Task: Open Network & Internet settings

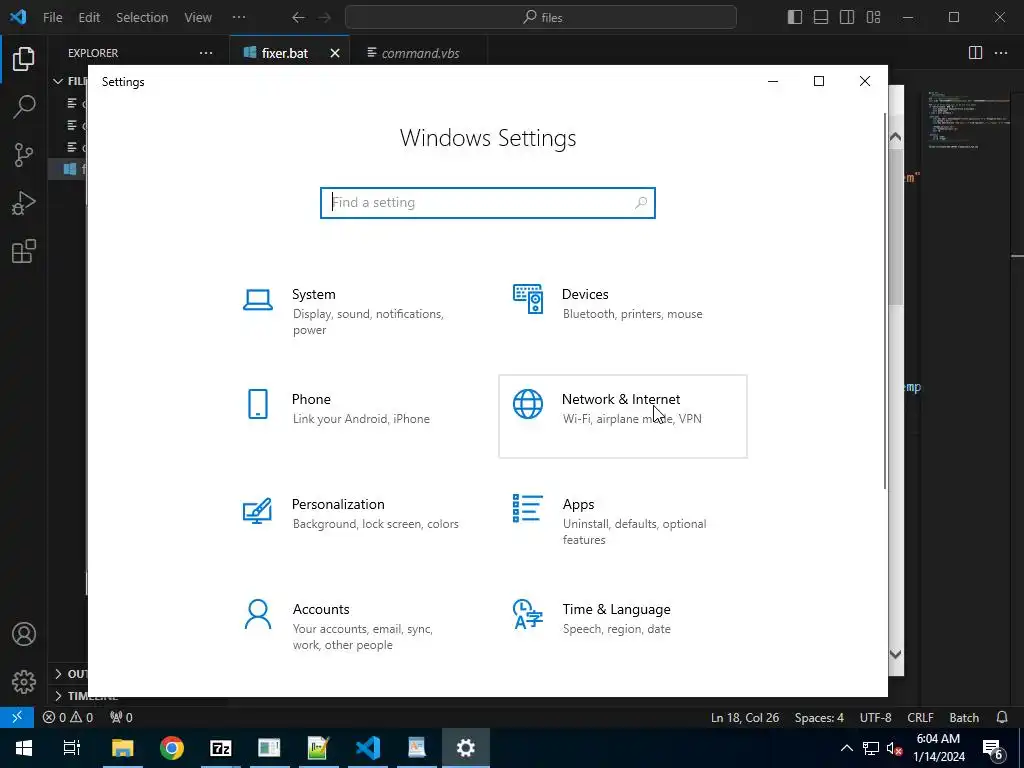Action: 623,416
